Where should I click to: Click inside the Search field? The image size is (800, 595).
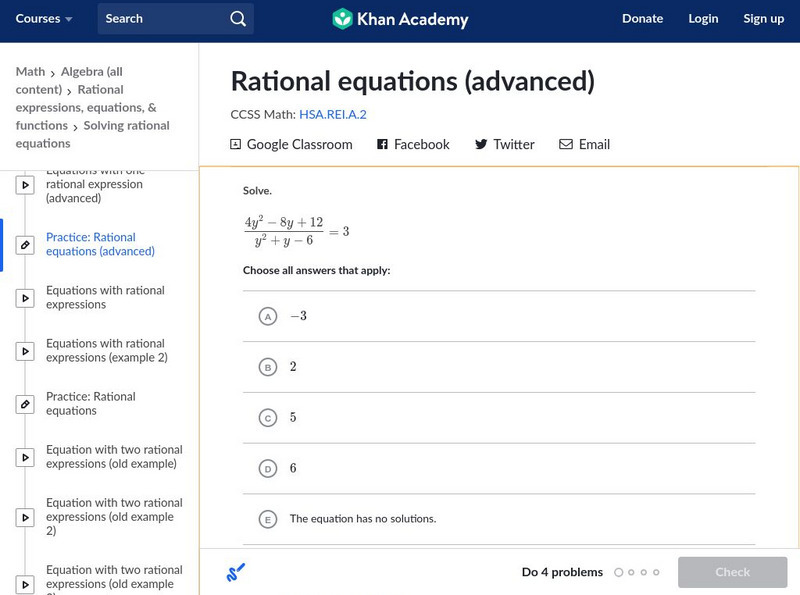click(160, 18)
